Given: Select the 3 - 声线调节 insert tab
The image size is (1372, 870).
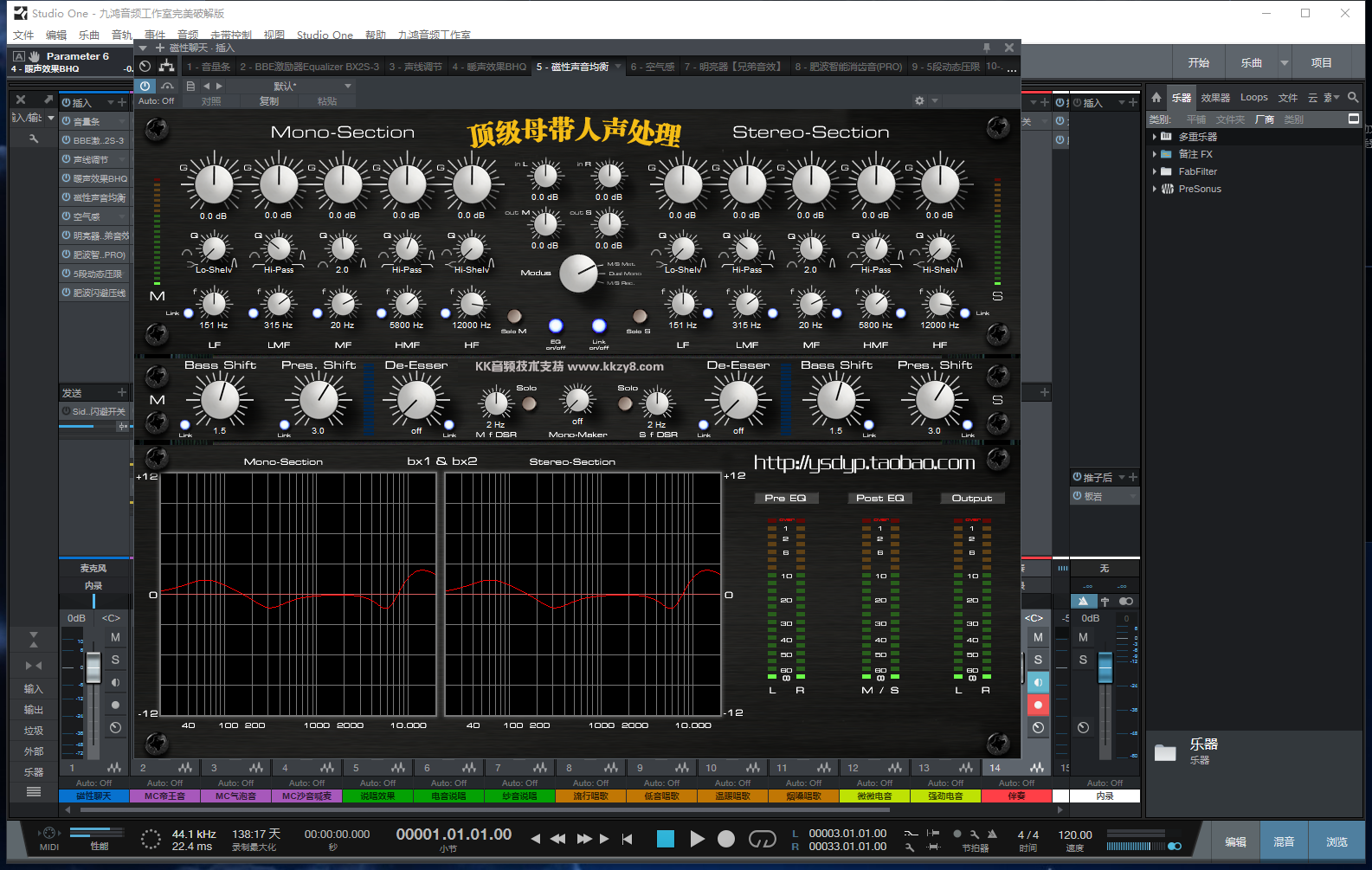Looking at the screenshot, I should [x=415, y=67].
